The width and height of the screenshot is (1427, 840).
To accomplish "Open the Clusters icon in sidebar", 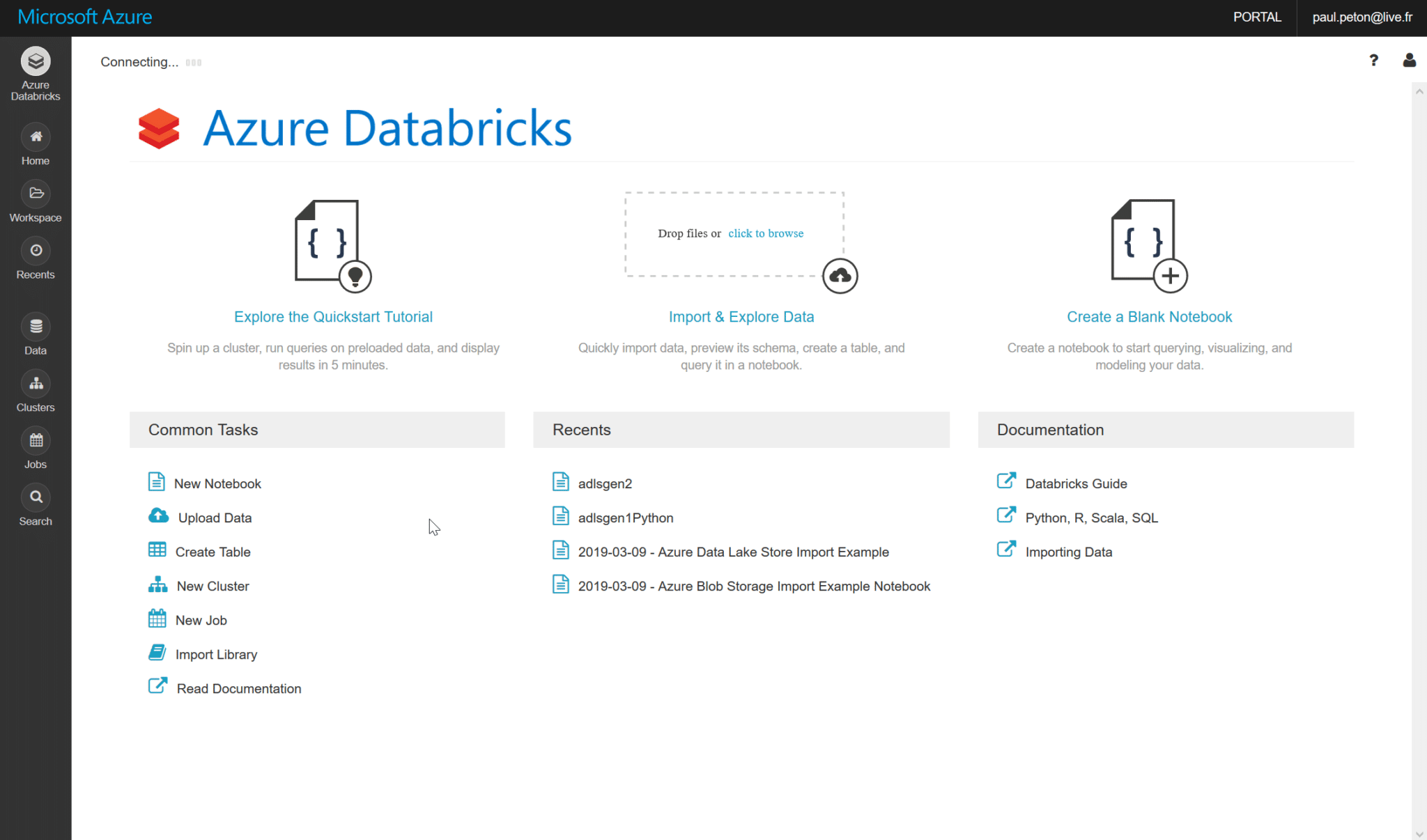I will point(35,384).
